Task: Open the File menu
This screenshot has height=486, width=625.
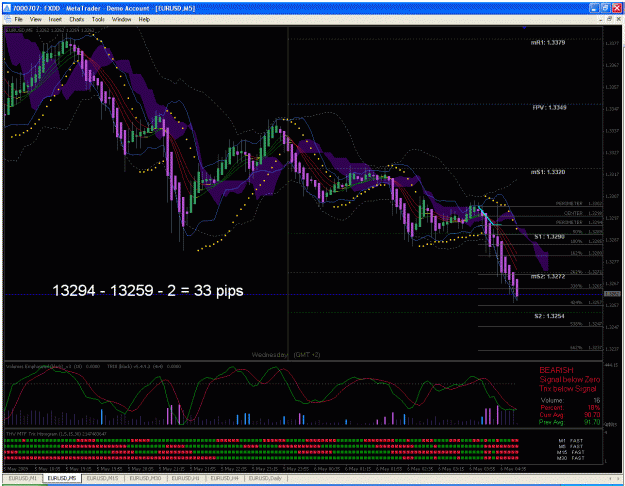Action: point(18,19)
